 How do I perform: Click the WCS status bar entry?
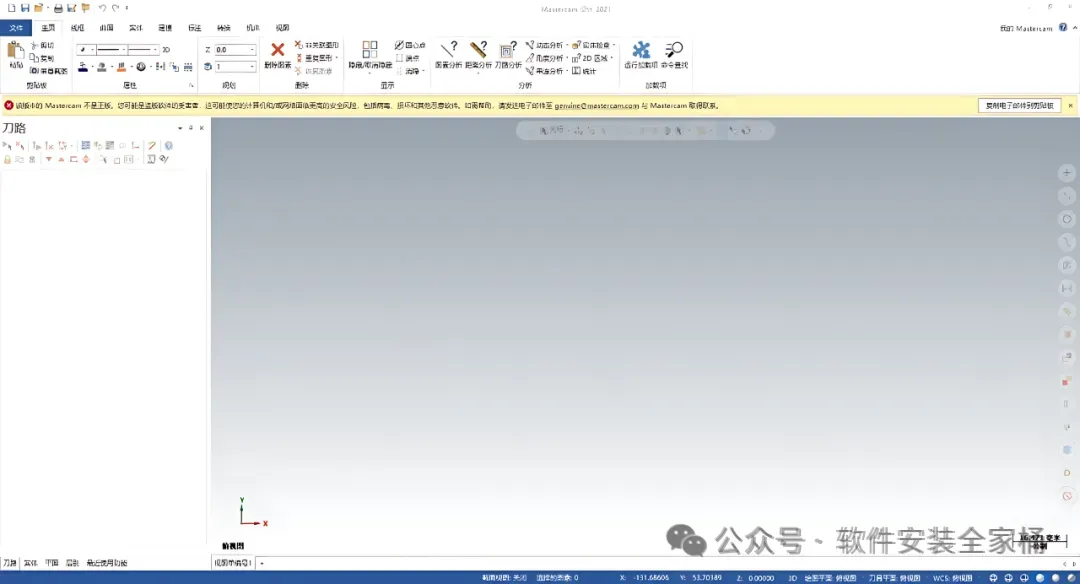click(x=953, y=578)
